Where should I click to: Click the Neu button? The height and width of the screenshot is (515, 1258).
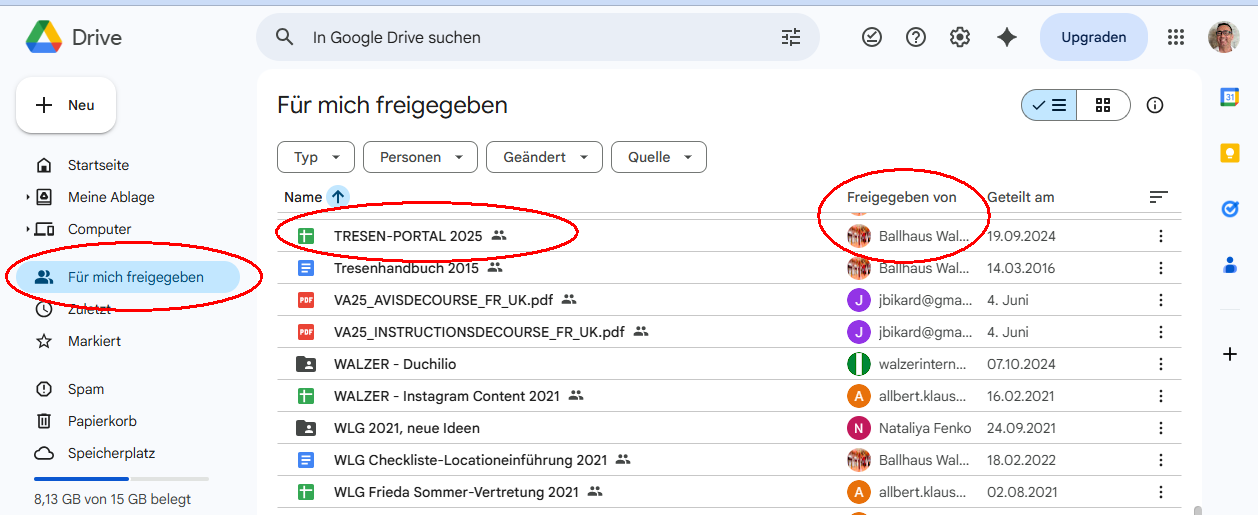(x=66, y=105)
